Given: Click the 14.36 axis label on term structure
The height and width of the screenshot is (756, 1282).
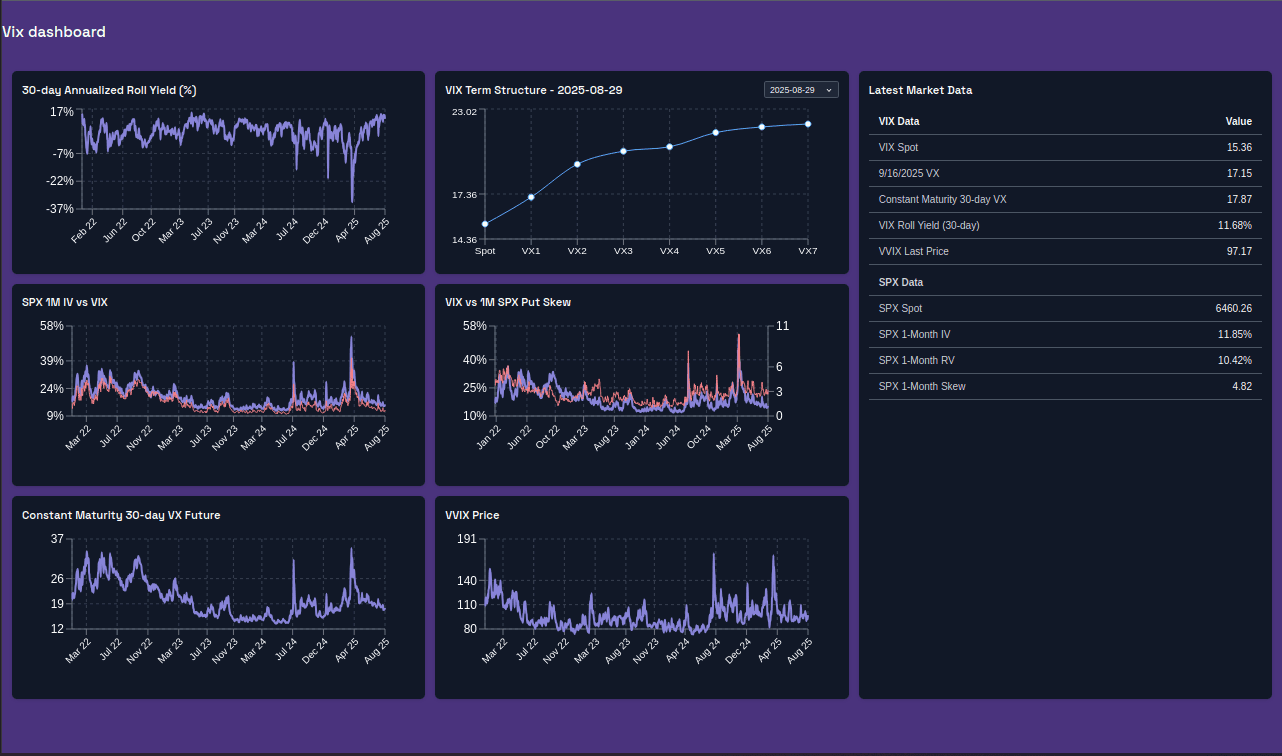Looking at the screenshot, I should (x=464, y=239).
